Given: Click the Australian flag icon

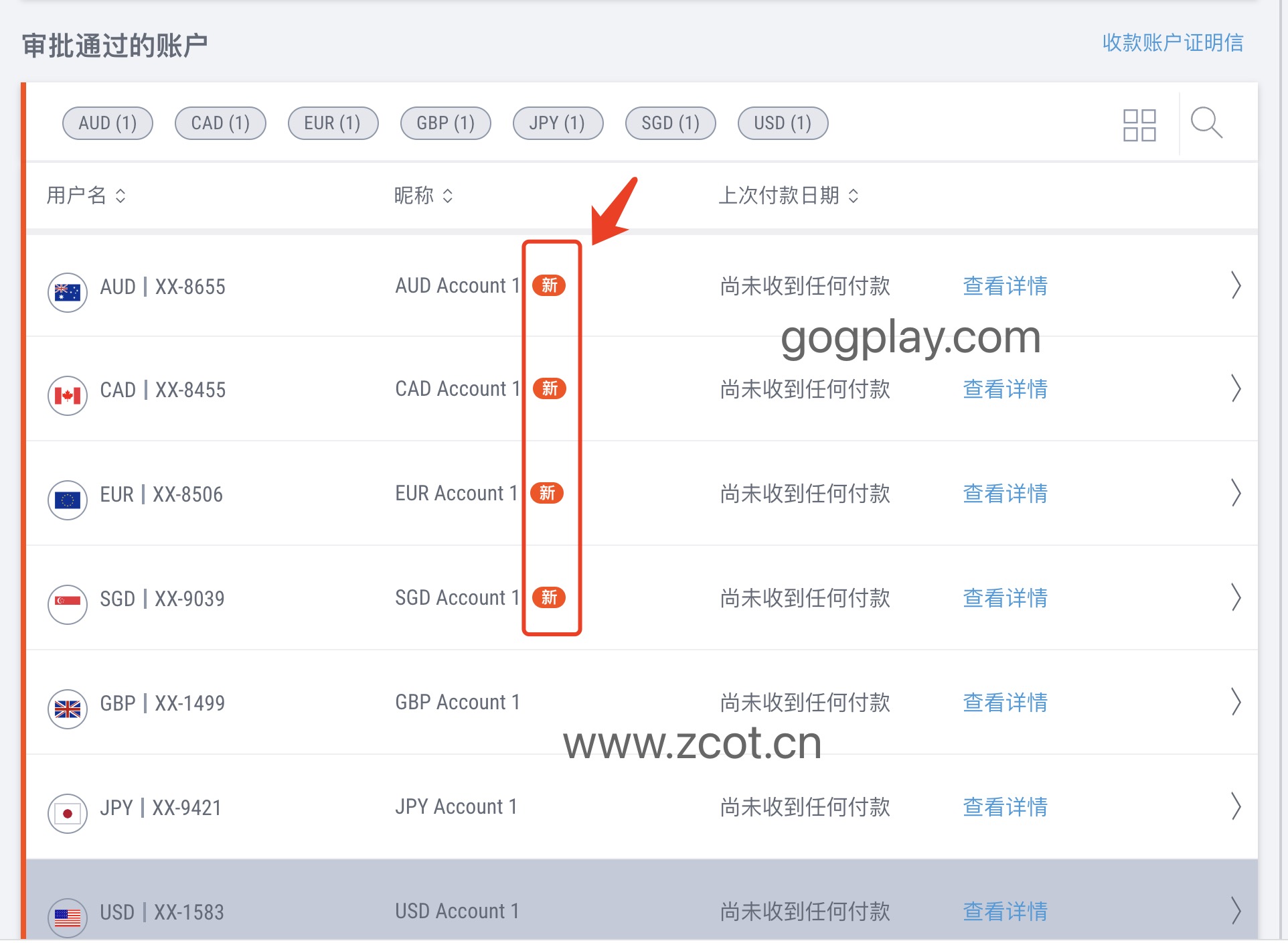Looking at the screenshot, I should pyautogui.click(x=68, y=293).
